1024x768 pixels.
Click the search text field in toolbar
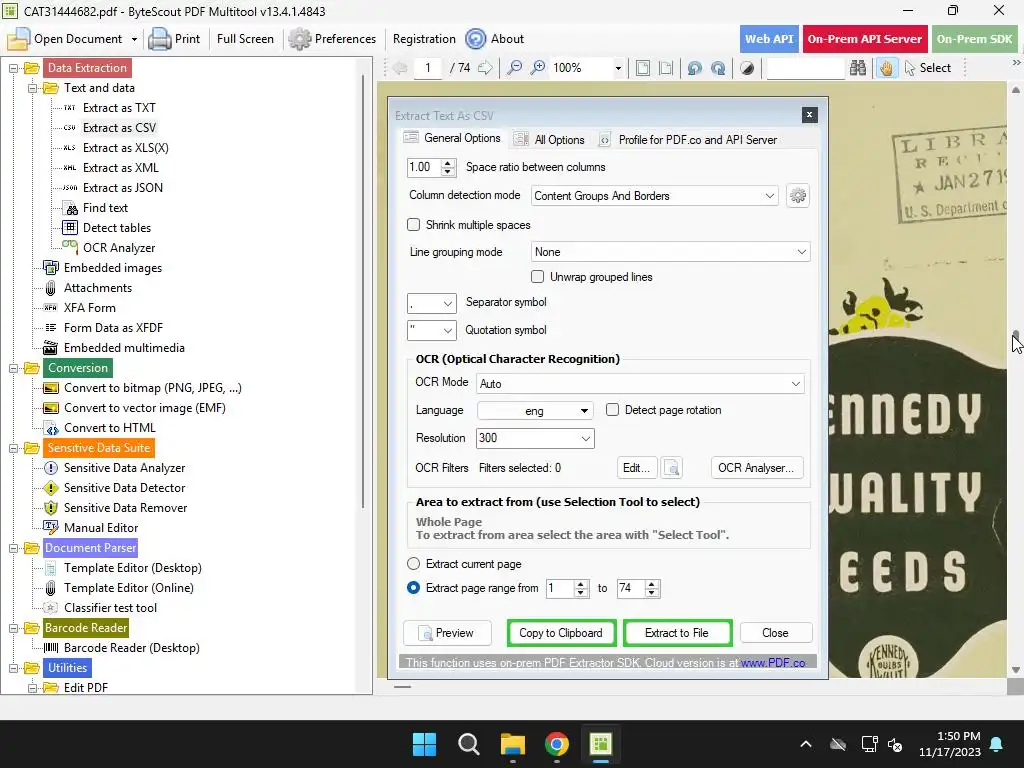[806, 68]
